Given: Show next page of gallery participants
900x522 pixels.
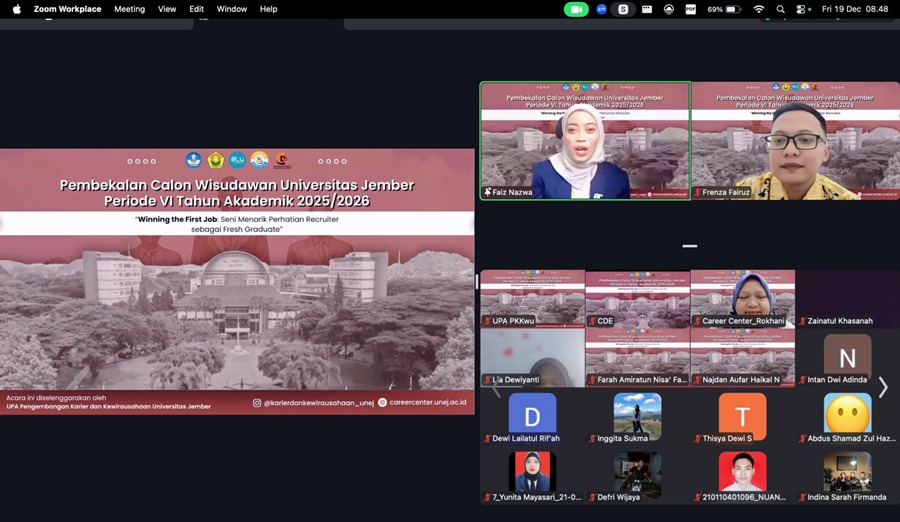Looking at the screenshot, I should coord(882,387).
